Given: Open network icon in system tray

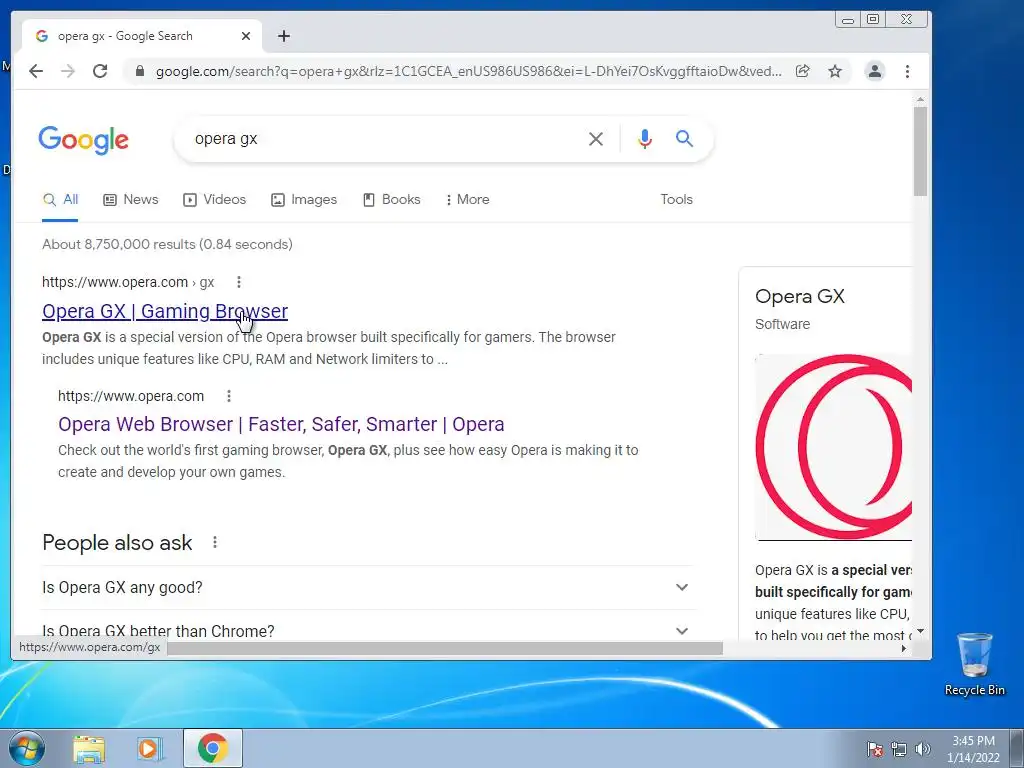Looking at the screenshot, I should [899, 749].
